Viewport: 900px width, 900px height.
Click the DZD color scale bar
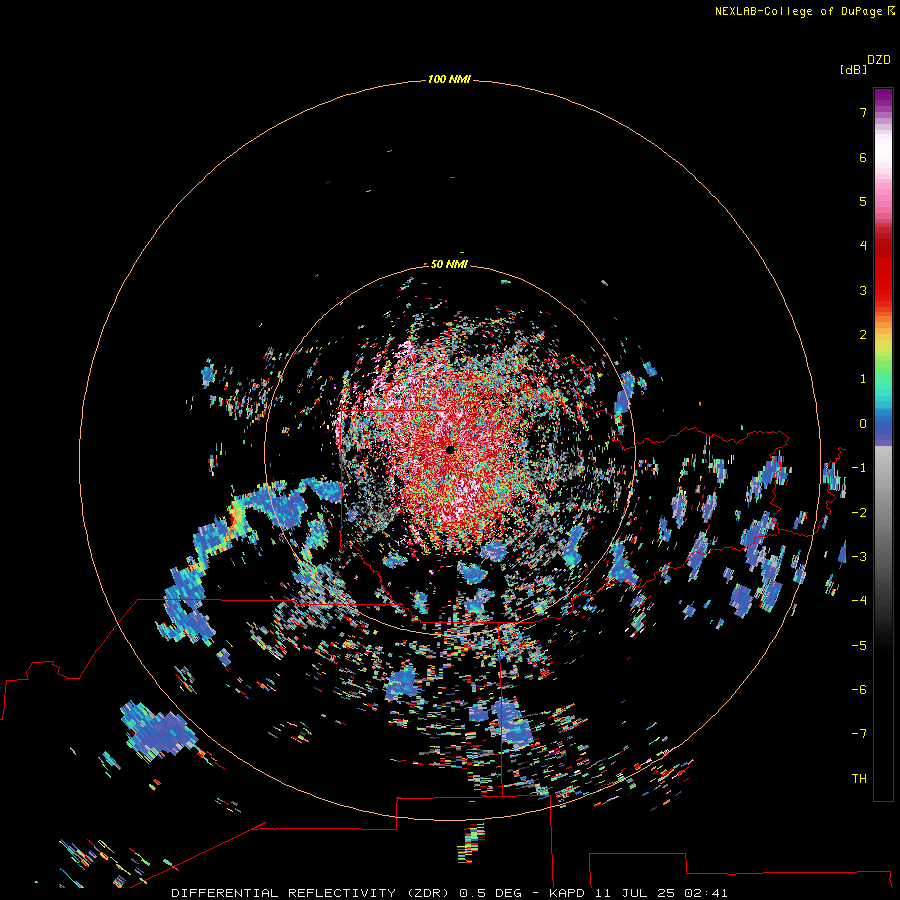[883, 444]
